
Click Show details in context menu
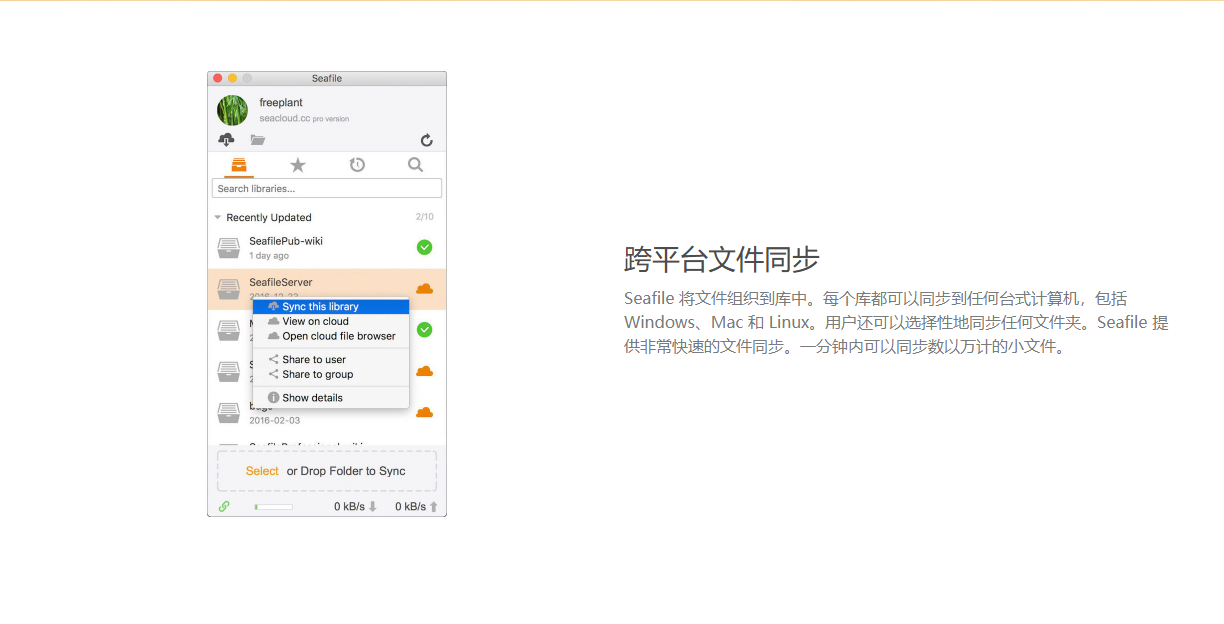point(312,398)
